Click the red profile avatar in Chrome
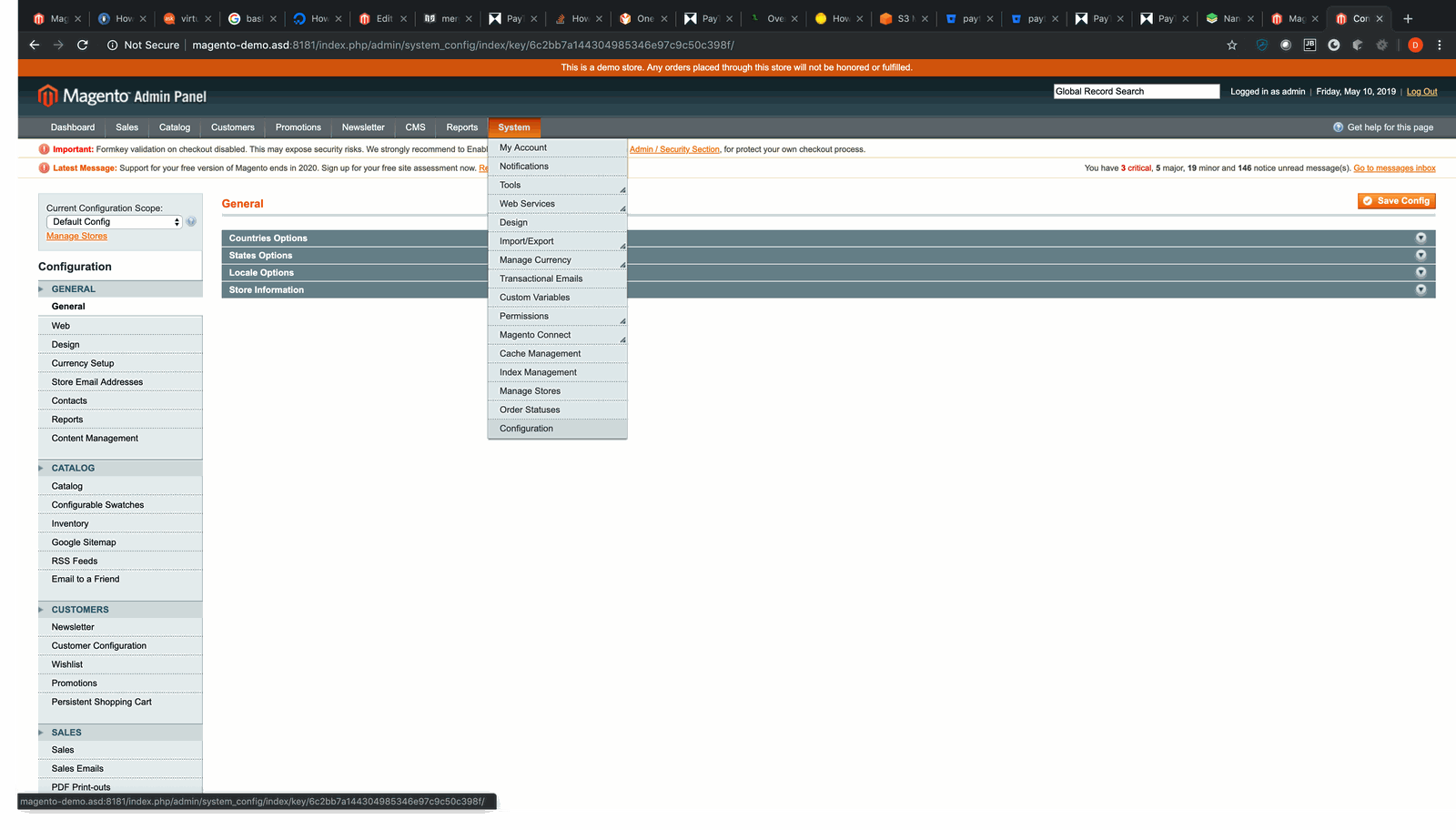The image size is (1456, 830). (x=1415, y=45)
